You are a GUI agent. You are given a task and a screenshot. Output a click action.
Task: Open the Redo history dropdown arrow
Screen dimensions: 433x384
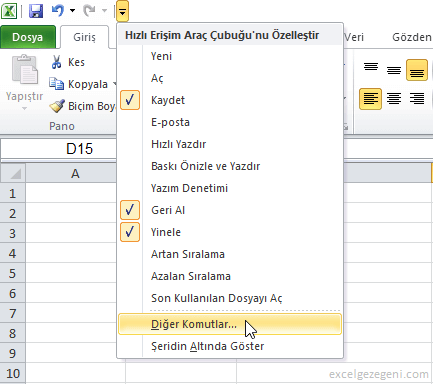(x=104, y=11)
